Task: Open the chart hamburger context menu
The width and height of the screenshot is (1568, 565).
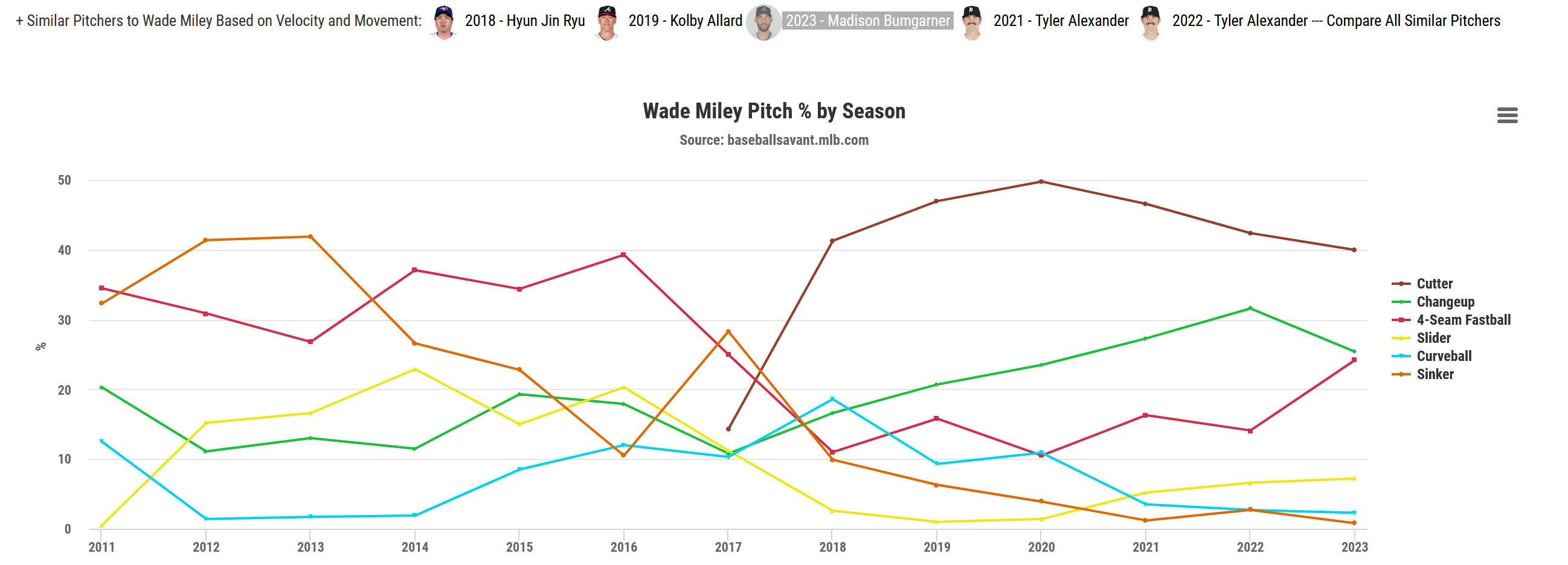Action: 1506,115
